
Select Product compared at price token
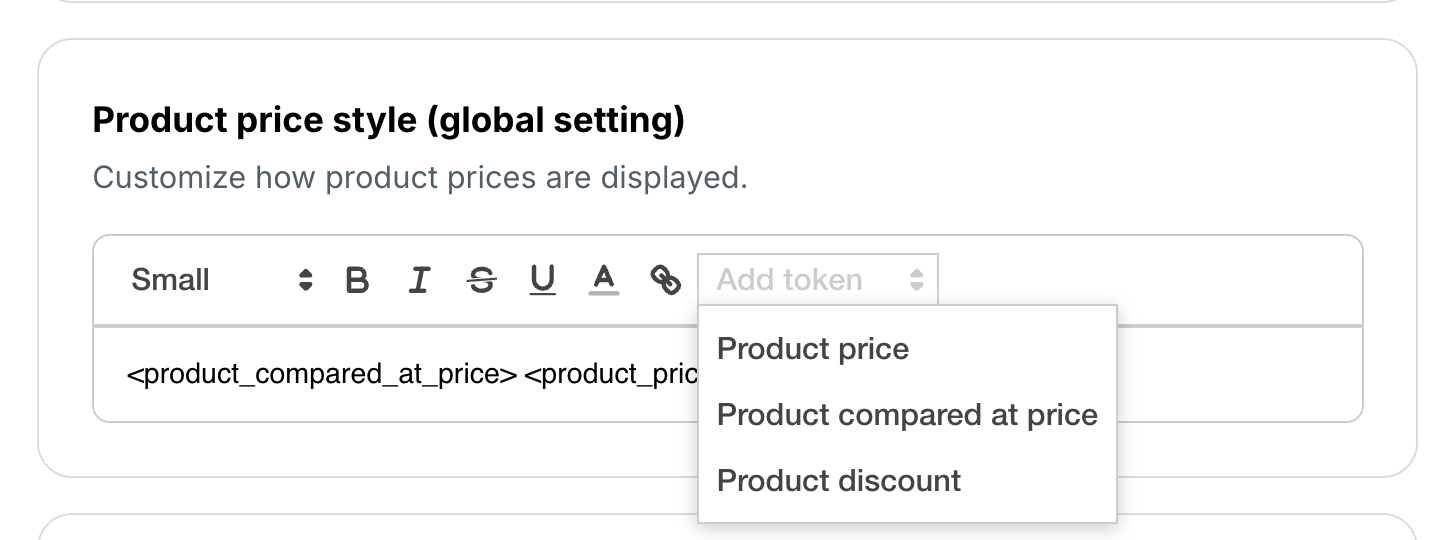coord(907,415)
